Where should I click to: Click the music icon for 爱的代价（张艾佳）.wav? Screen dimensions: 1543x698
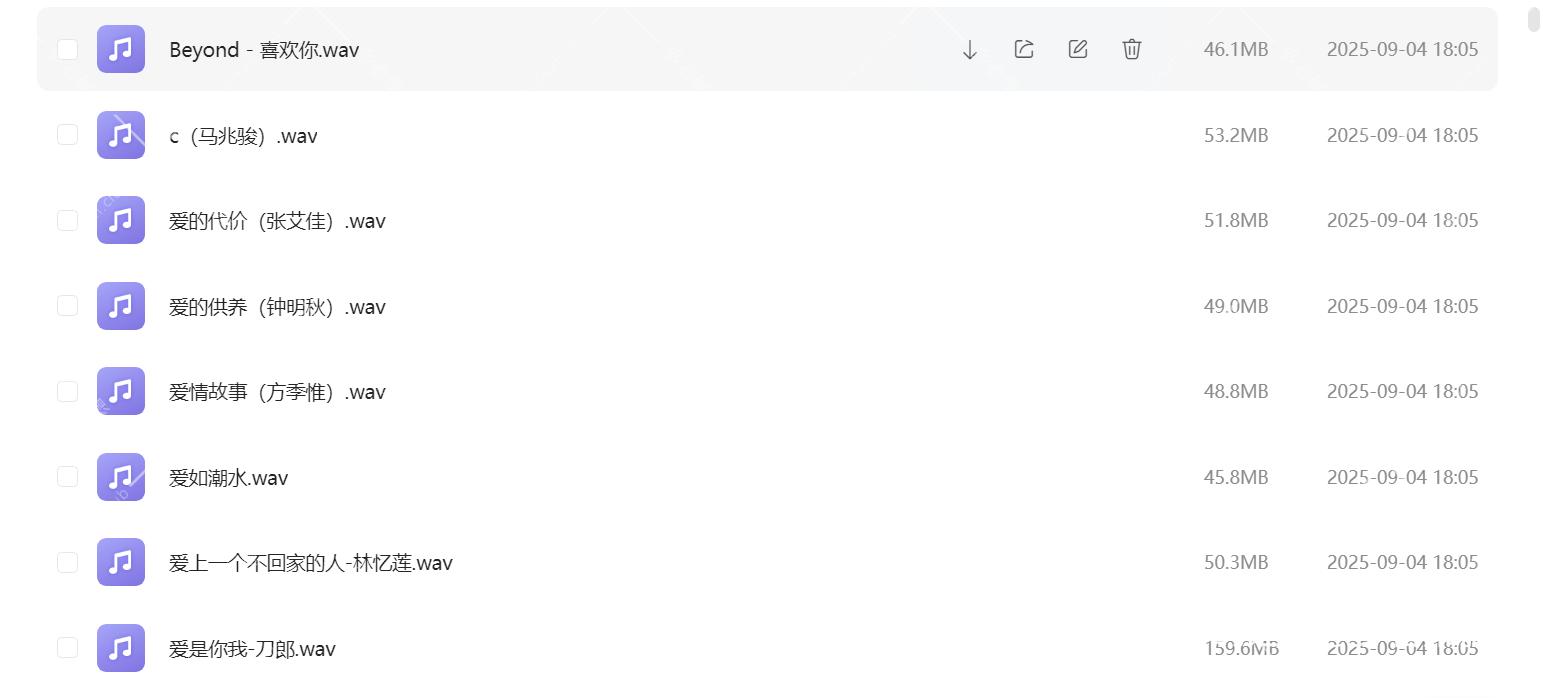tap(120, 219)
